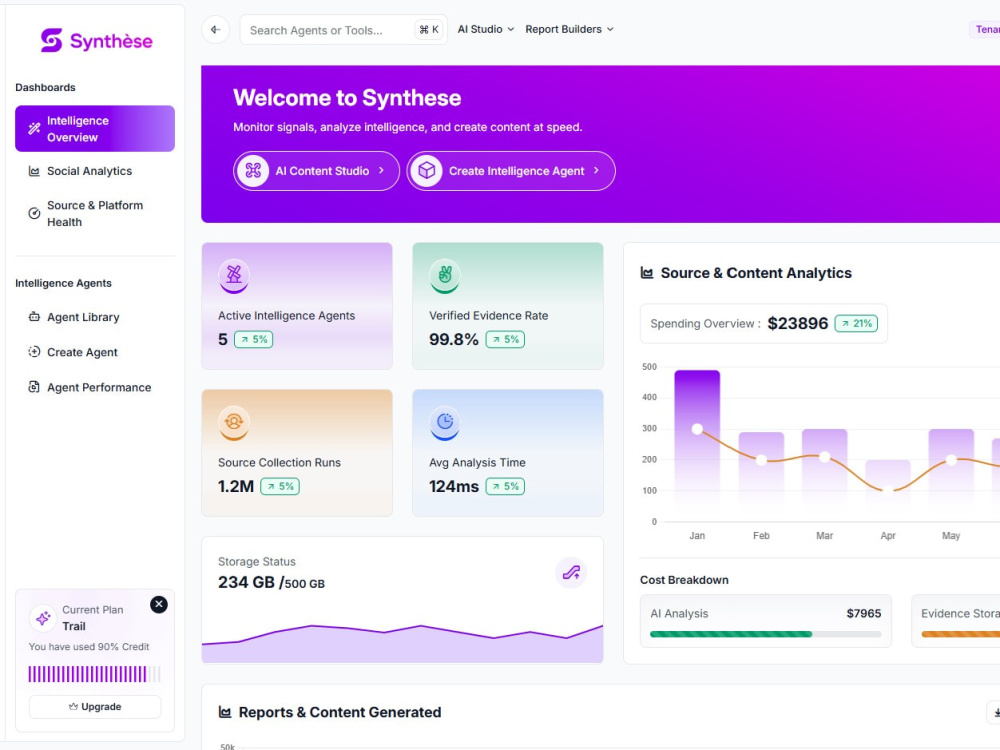Click the Storage Status escalator icon
This screenshot has width=1000, height=750.
(571, 573)
